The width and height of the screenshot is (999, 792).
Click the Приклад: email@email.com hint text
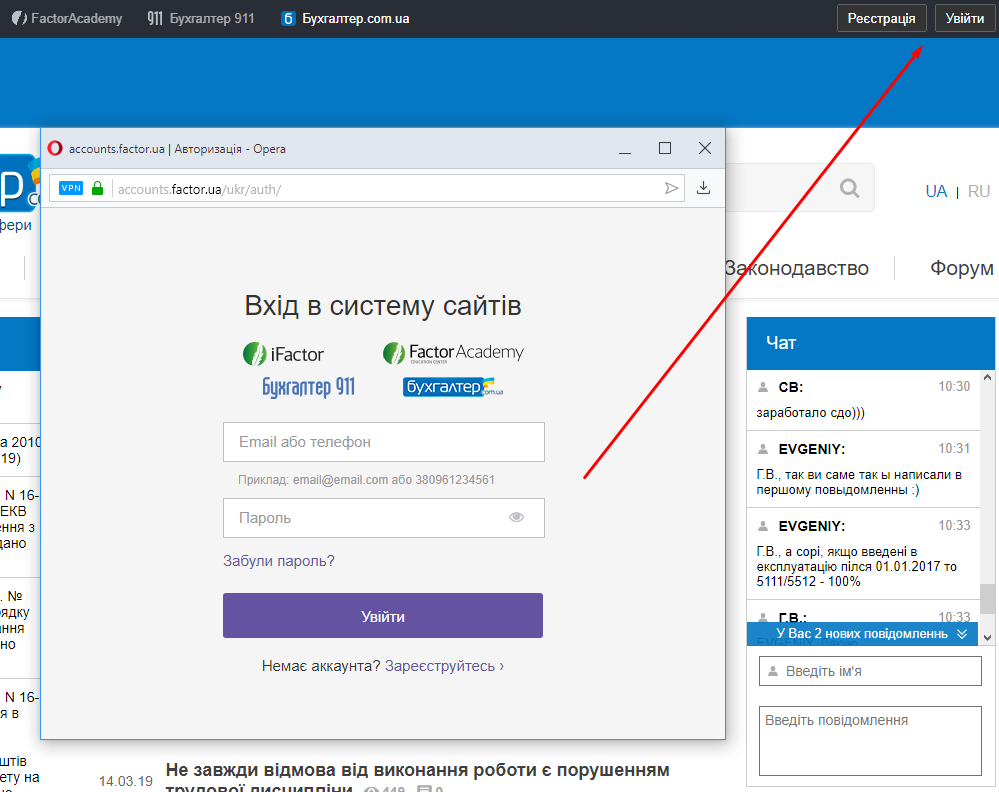pos(366,480)
